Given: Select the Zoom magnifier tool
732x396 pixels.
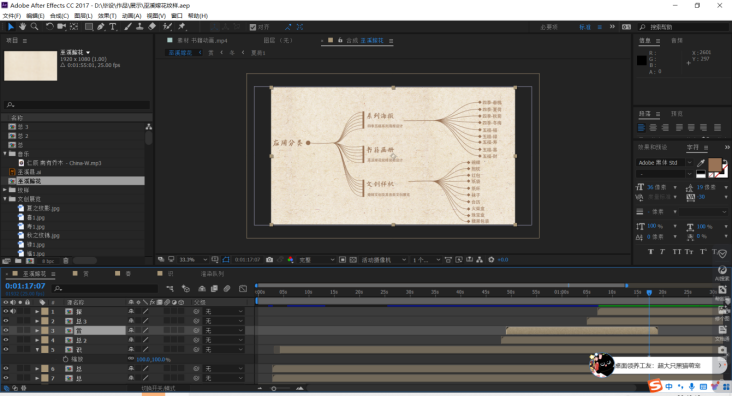Looking at the screenshot, I should (x=35, y=27).
